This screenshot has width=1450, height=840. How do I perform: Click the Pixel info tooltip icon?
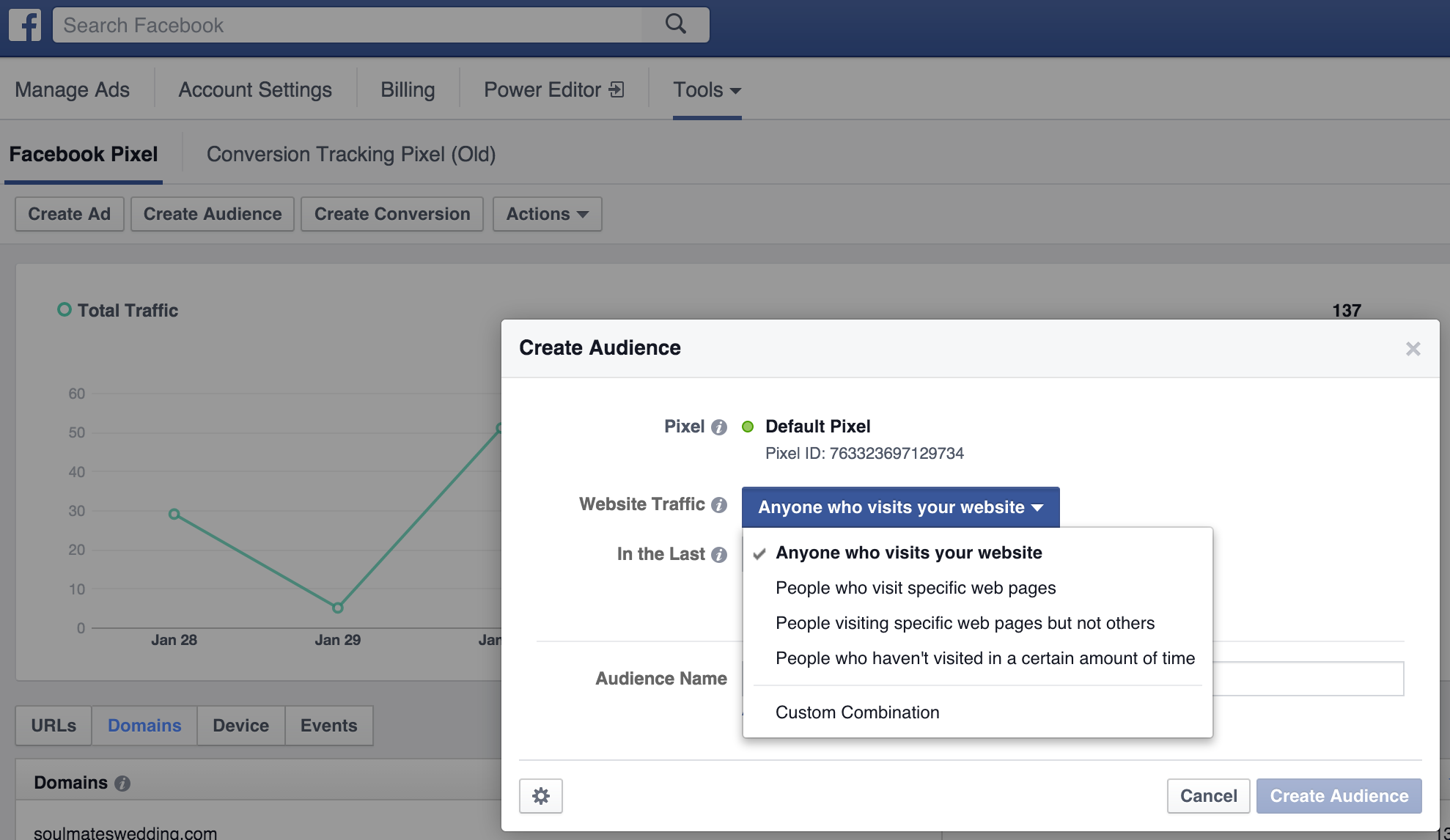point(720,427)
